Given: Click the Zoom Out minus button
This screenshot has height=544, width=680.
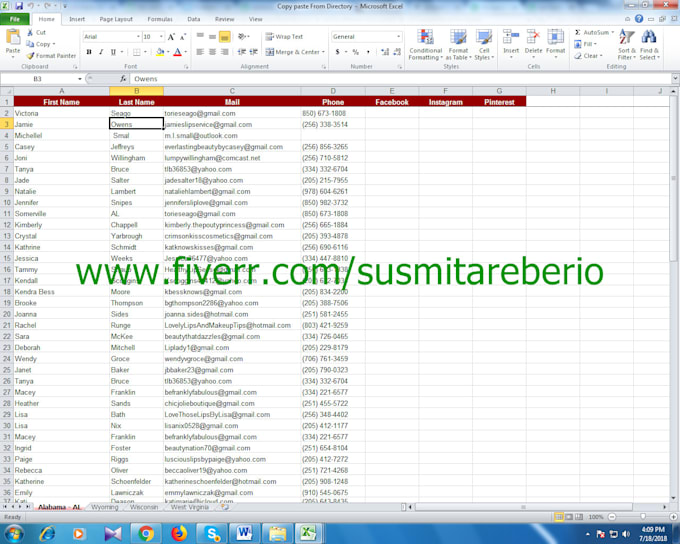Looking at the screenshot, I should coord(612,517).
